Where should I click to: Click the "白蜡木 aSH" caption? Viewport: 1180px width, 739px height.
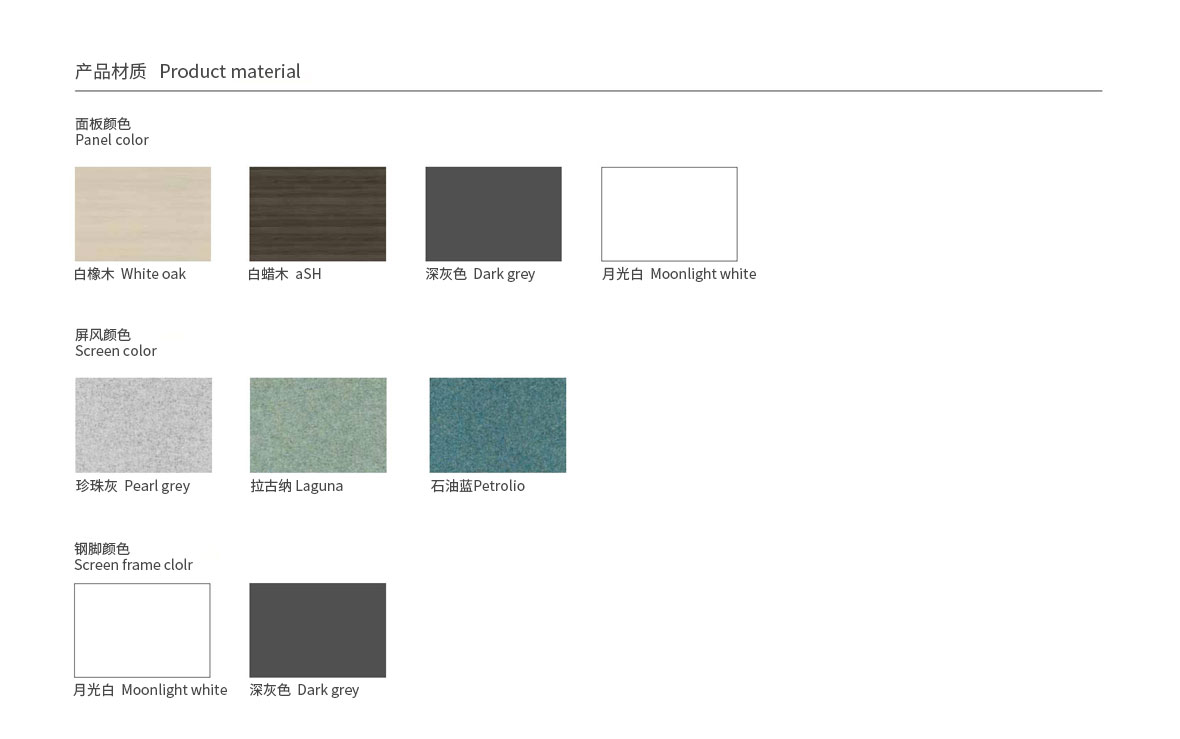point(285,274)
